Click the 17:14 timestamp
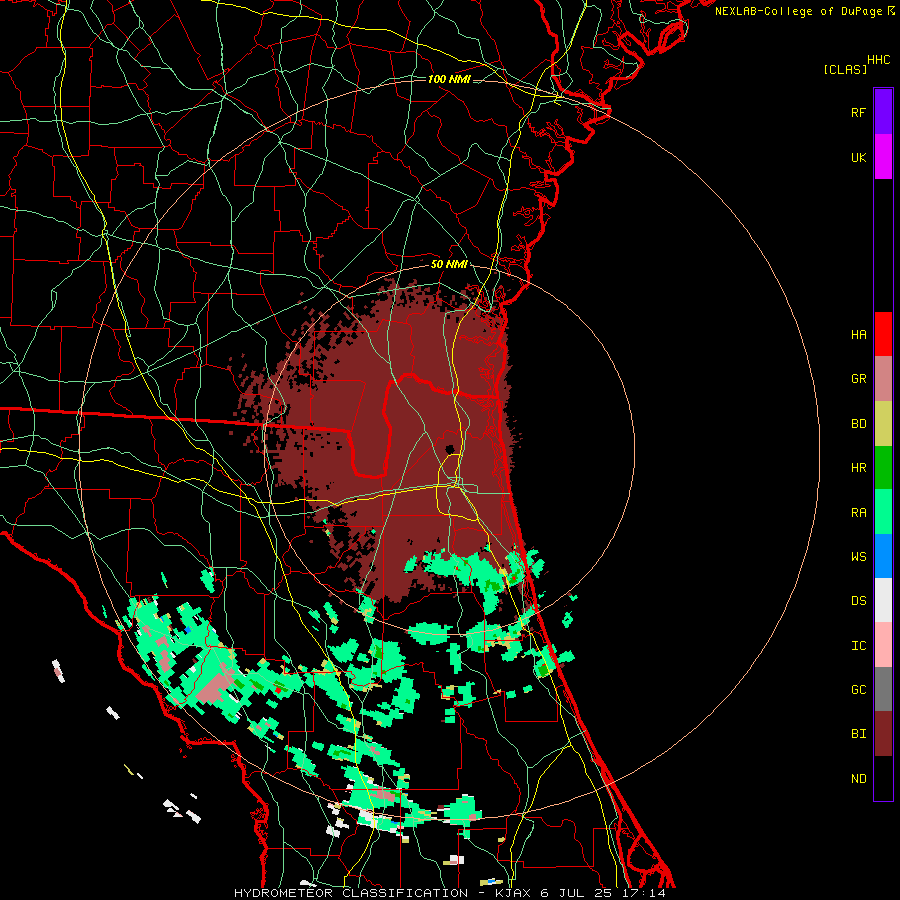 (x=645, y=893)
